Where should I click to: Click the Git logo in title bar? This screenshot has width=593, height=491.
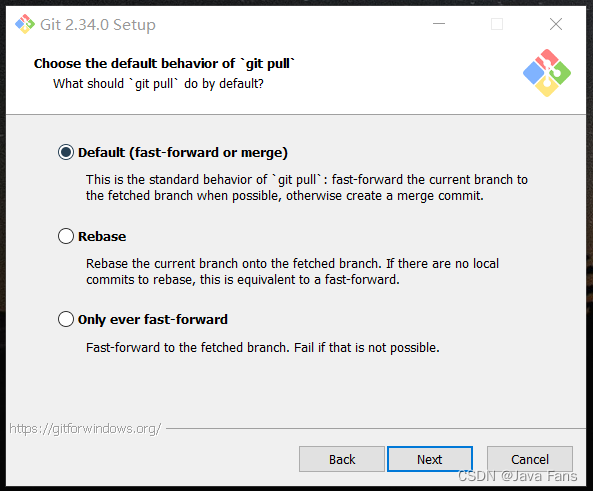pyautogui.click(x=25, y=24)
